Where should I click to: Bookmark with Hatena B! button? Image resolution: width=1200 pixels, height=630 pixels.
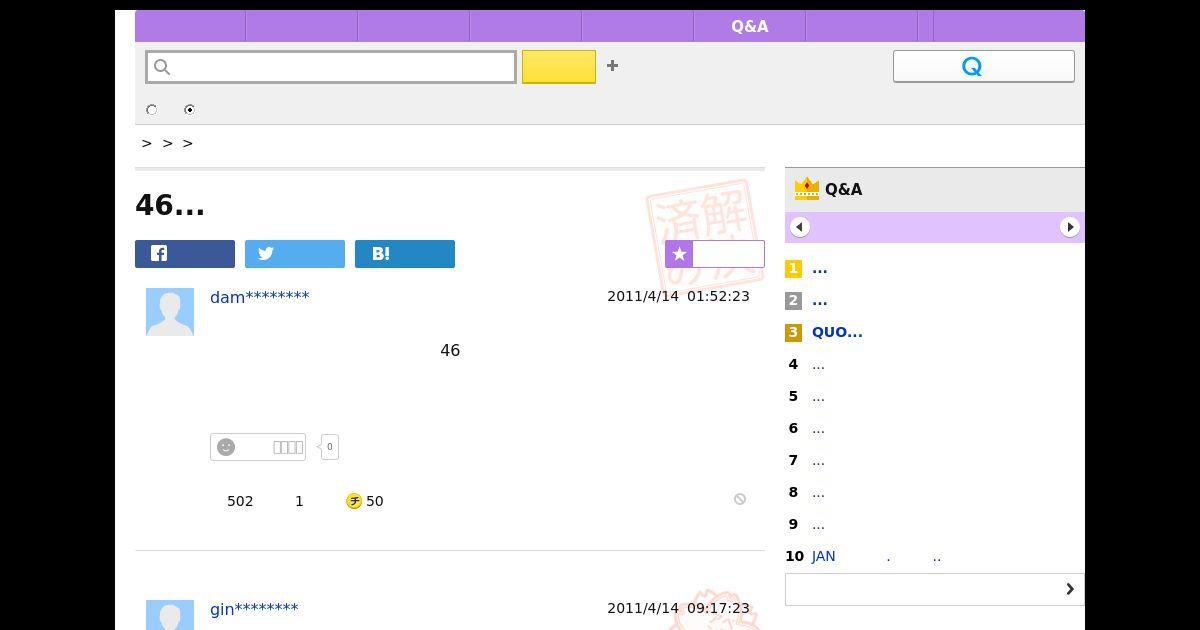pyautogui.click(x=405, y=254)
